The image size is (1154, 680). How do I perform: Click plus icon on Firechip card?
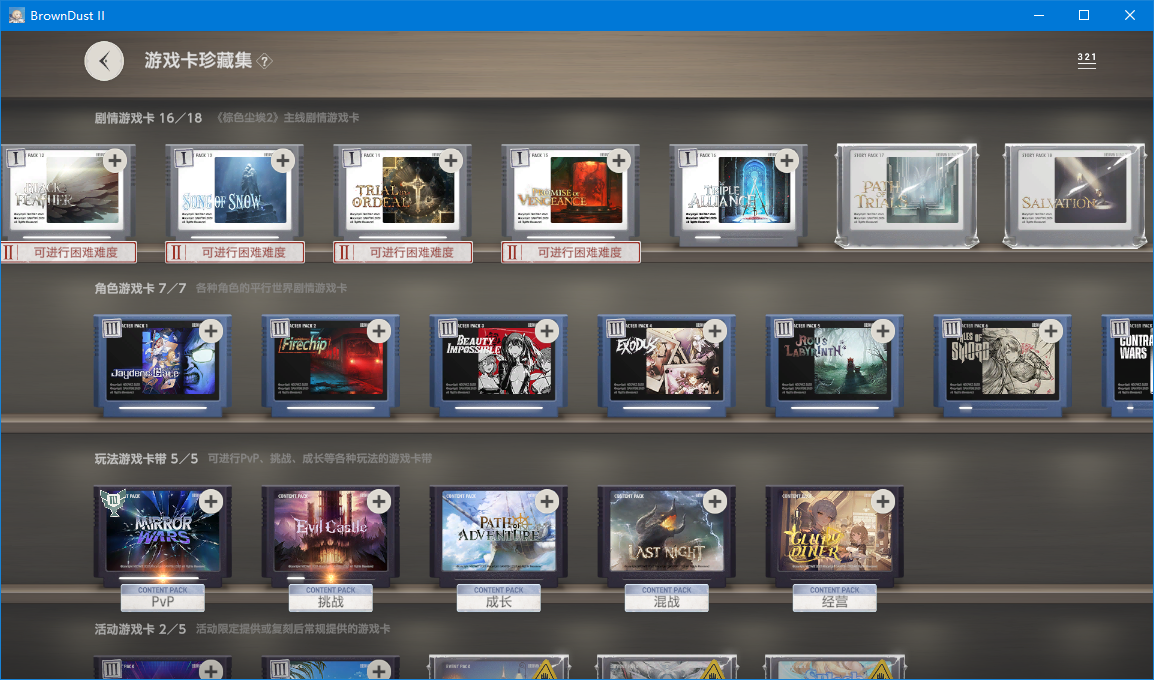379,331
